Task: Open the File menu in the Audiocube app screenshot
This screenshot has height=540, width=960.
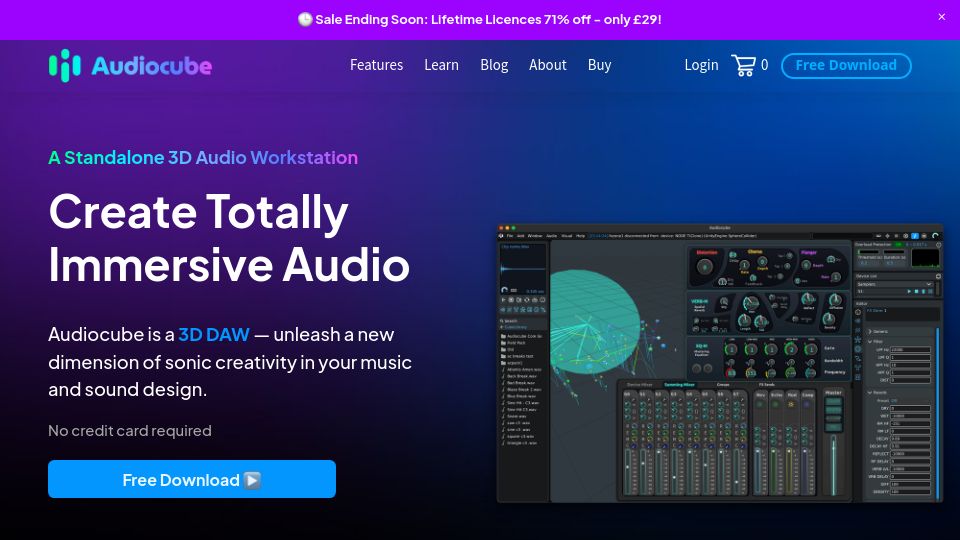Action: 510,236
